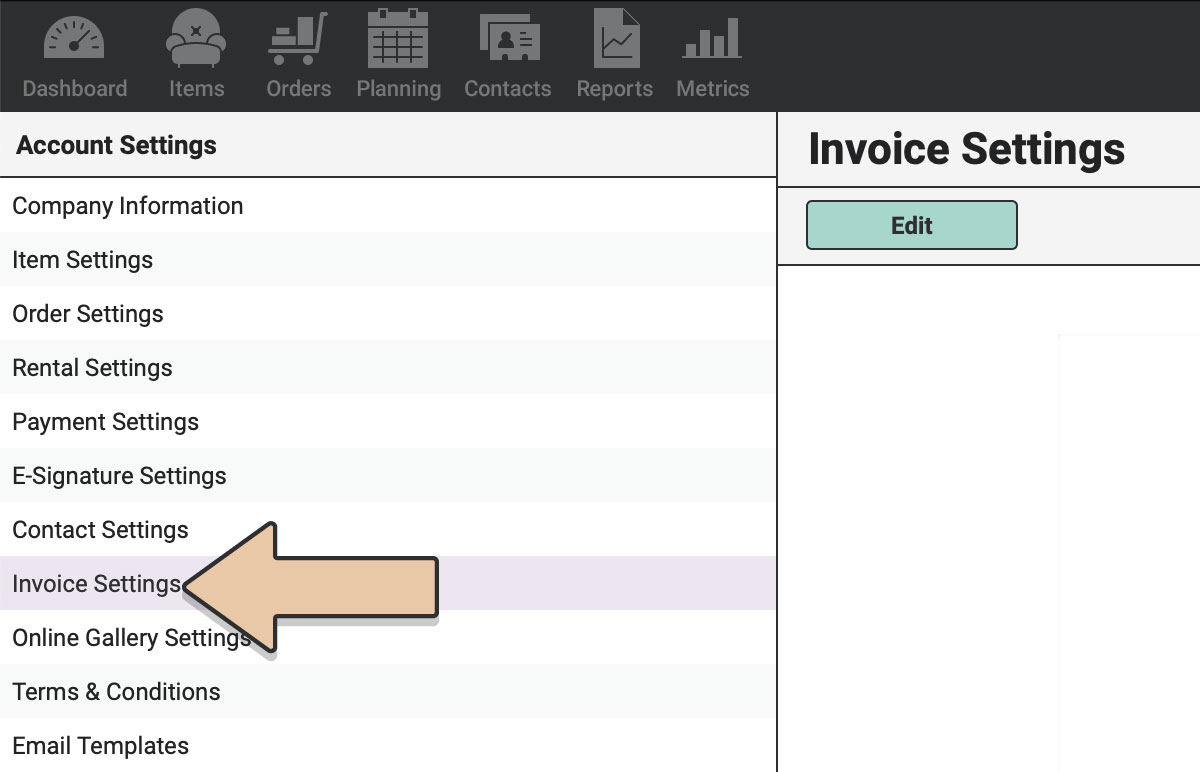Open Email Templates
This screenshot has height=772, width=1200.
pos(388,746)
